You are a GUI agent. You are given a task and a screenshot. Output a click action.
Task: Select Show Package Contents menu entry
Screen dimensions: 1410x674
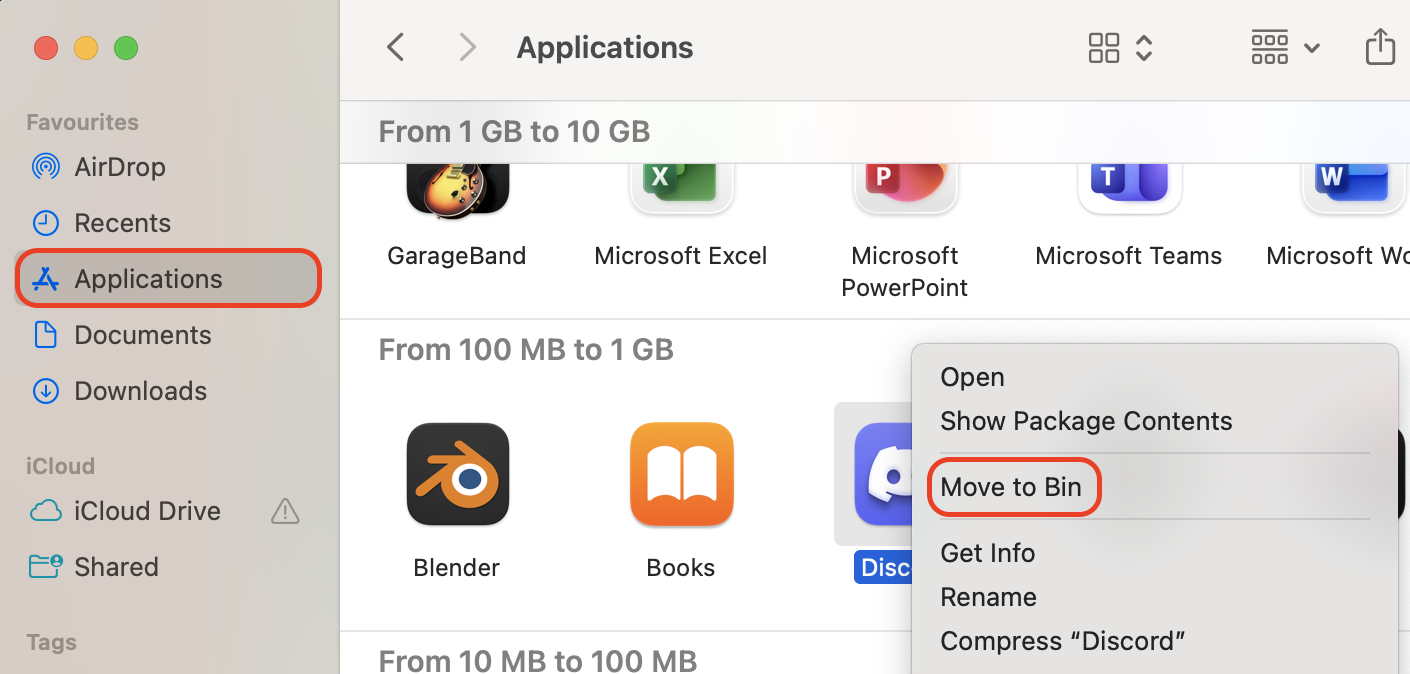(x=1086, y=421)
